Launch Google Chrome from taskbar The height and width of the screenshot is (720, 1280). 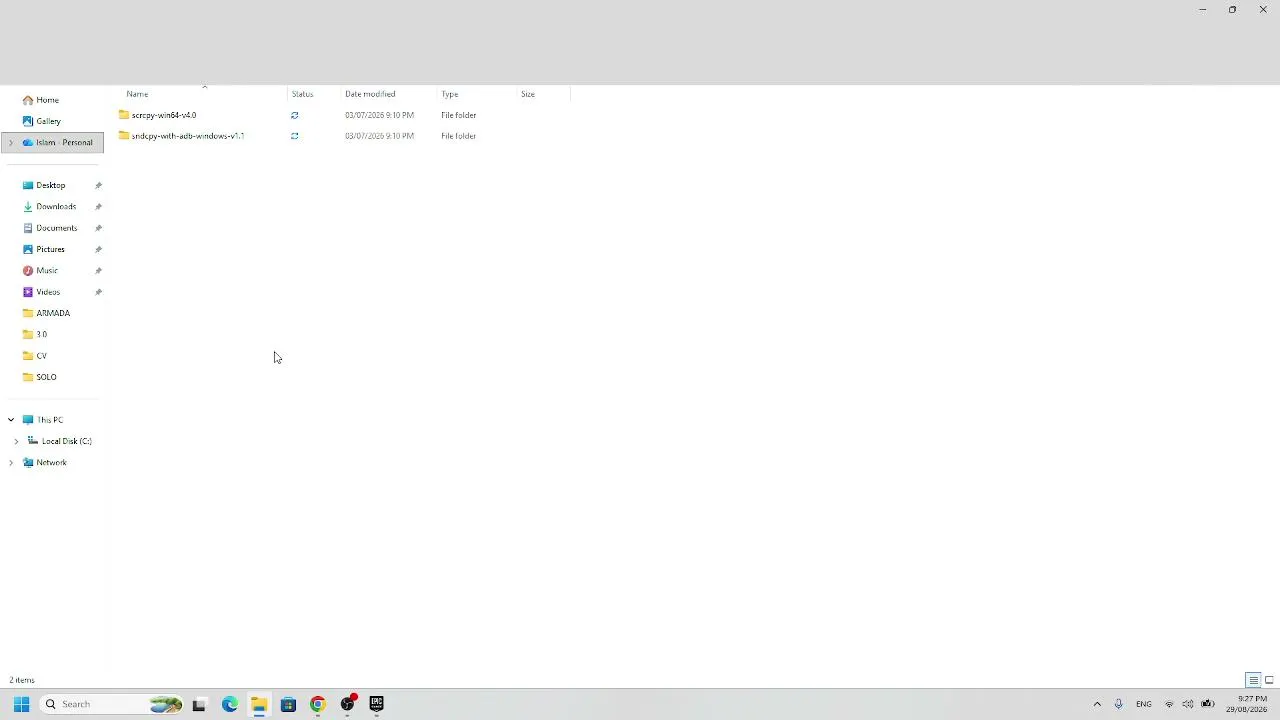point(318,704)
